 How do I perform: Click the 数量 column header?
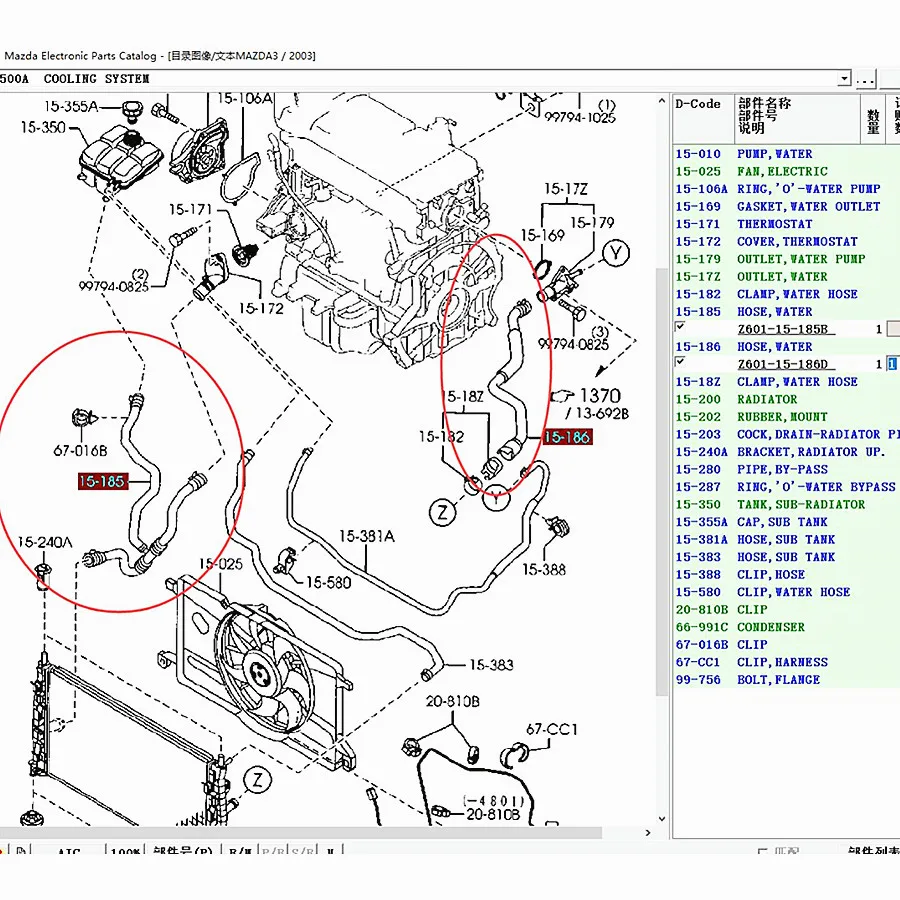[873, 118]
